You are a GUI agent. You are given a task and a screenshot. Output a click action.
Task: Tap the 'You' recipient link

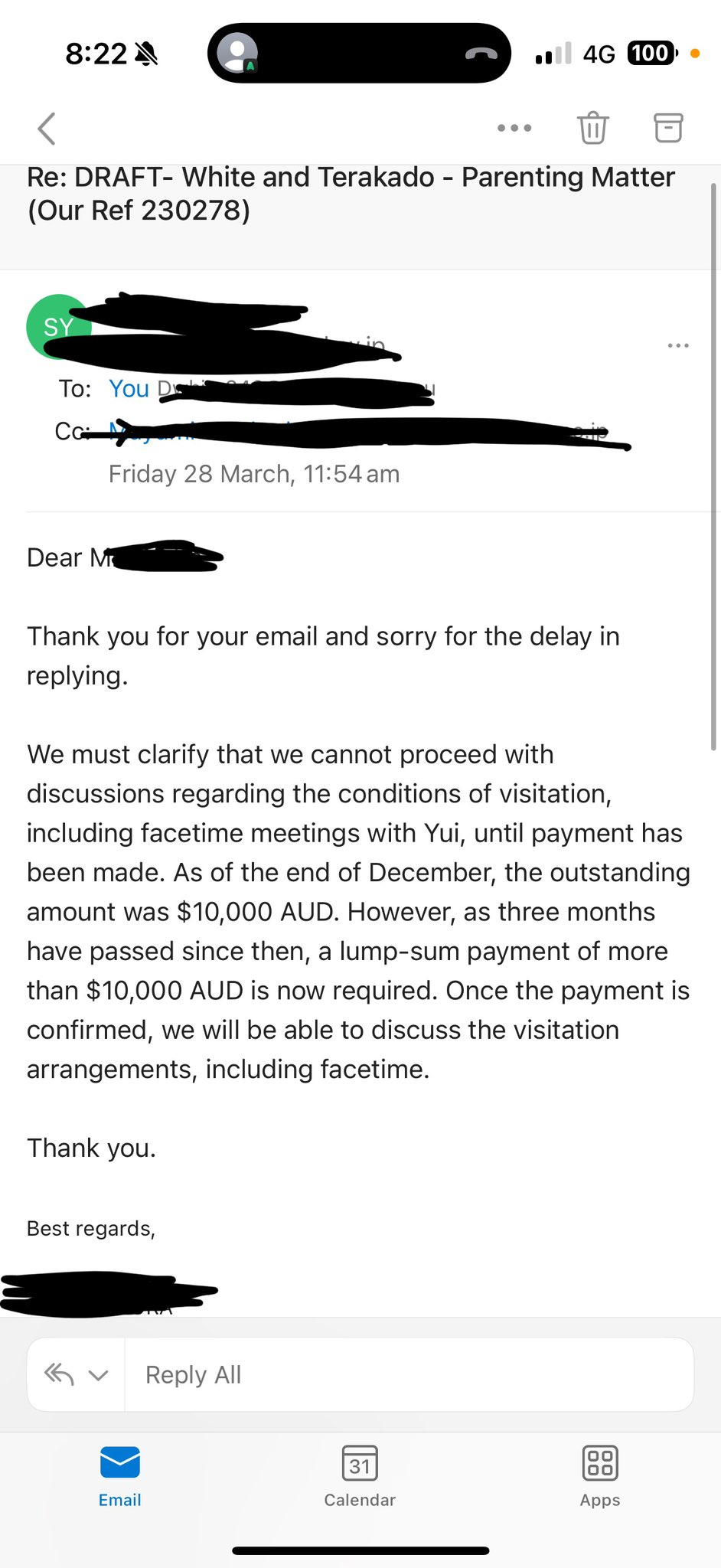point(129,389)
